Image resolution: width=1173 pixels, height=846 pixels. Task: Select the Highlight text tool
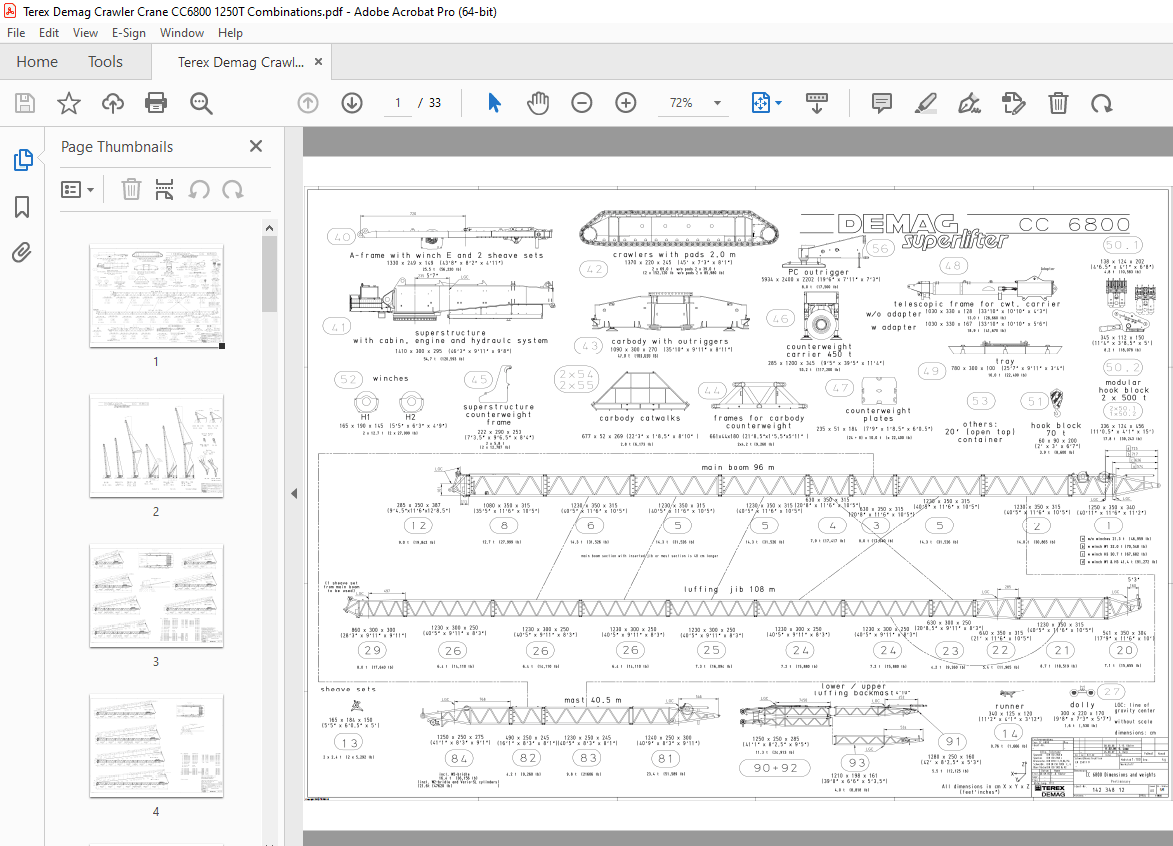tap(925, 102)
